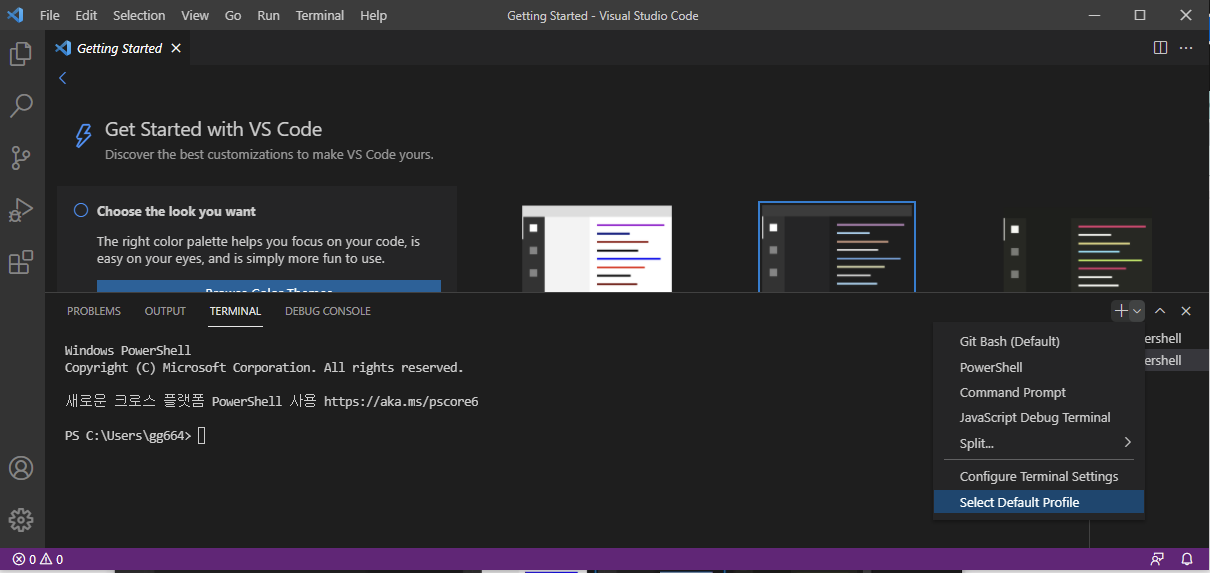The width and height of the screenshot is (1210, 573).
Task: Switch to the OUTPUT panel tab
Action: coord(165,311)
